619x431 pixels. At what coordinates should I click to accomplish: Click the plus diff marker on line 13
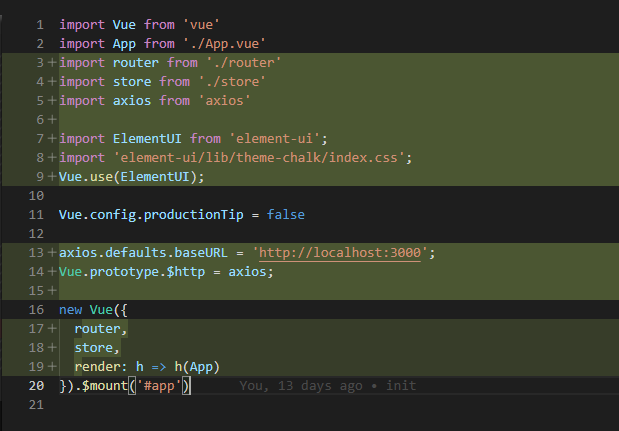(x=49, y=252)
